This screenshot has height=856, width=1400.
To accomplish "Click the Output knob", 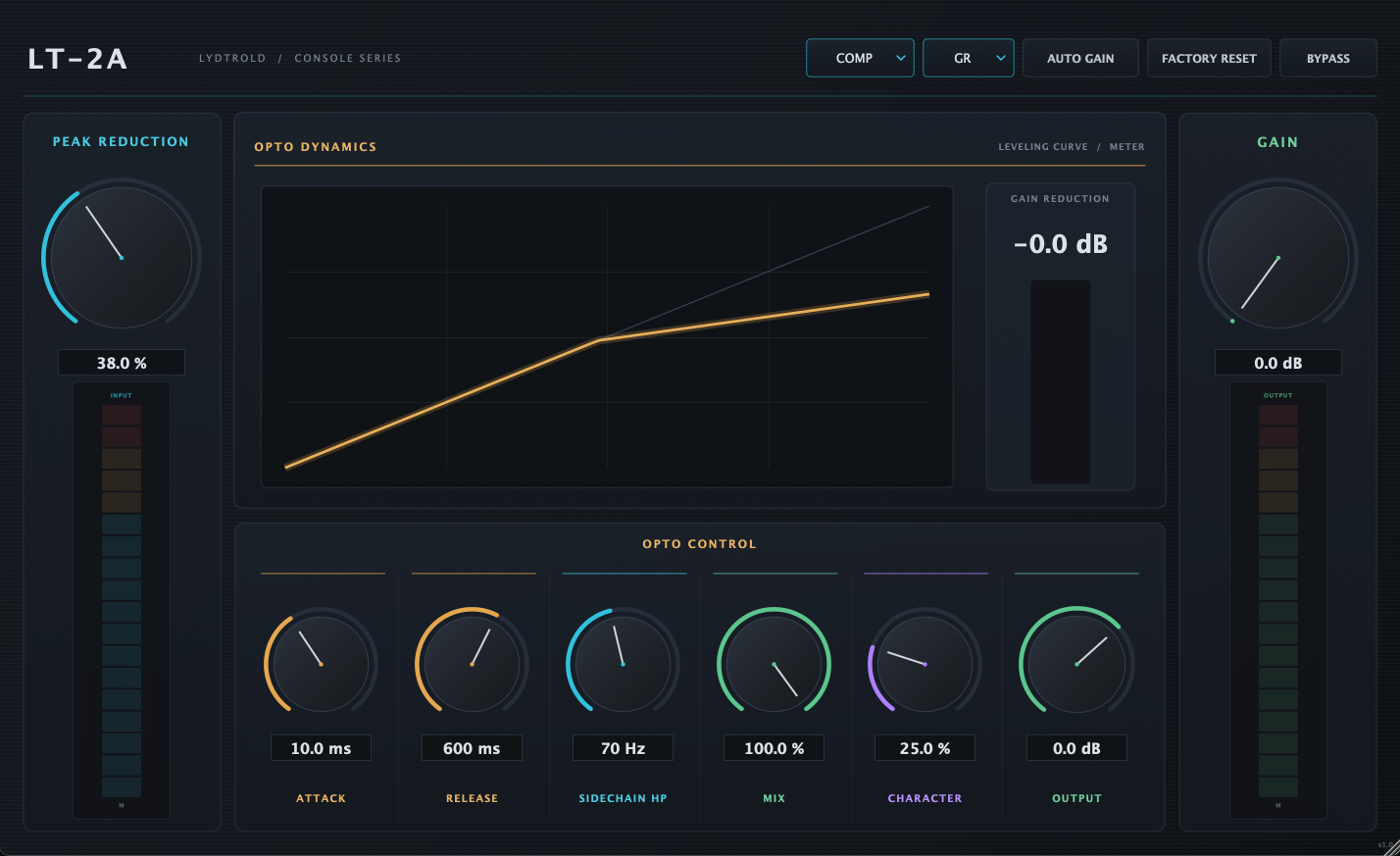I will coord(1076,664).
